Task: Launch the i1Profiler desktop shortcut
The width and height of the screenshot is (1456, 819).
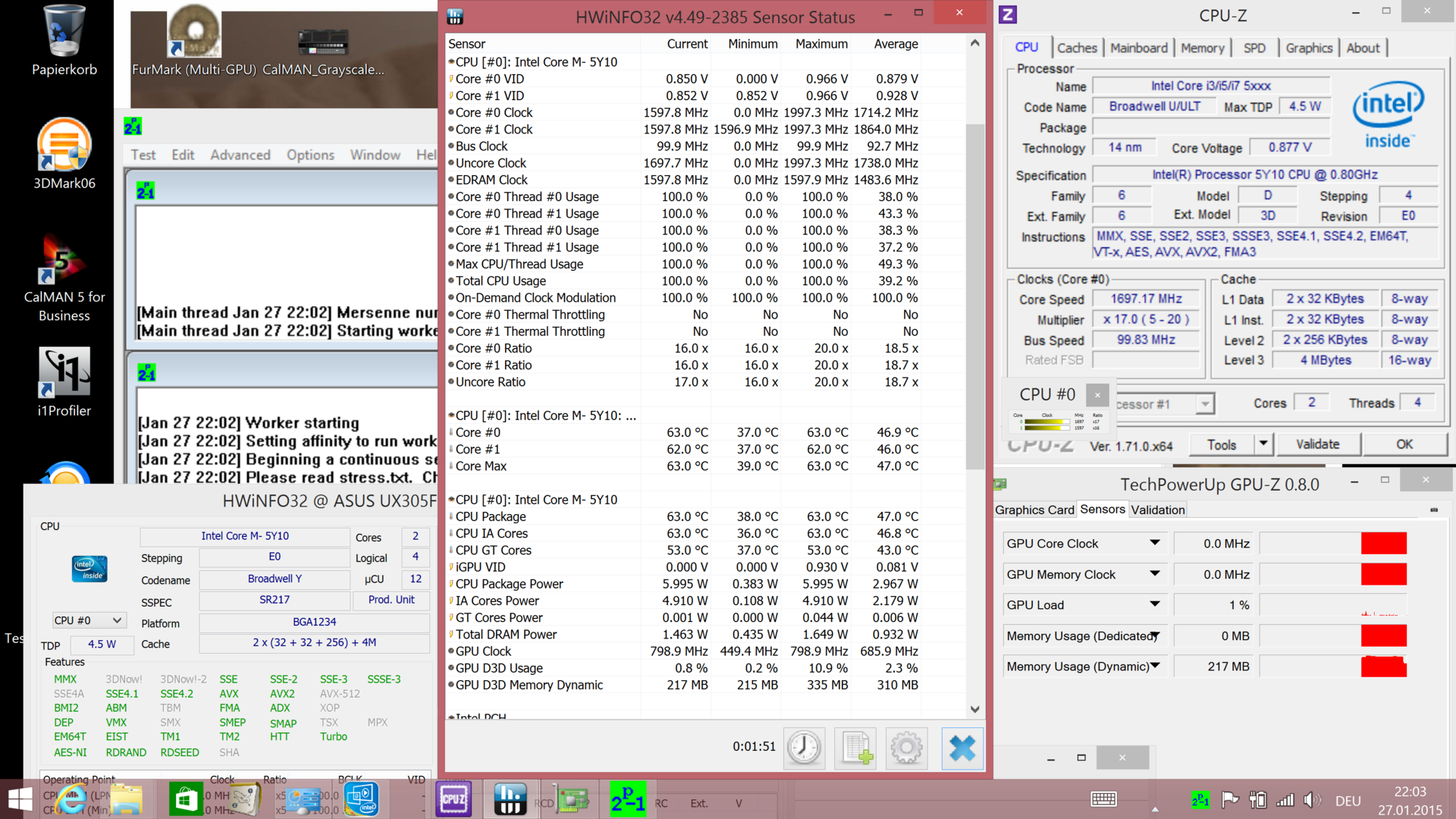Action: (x=64, y=381)
